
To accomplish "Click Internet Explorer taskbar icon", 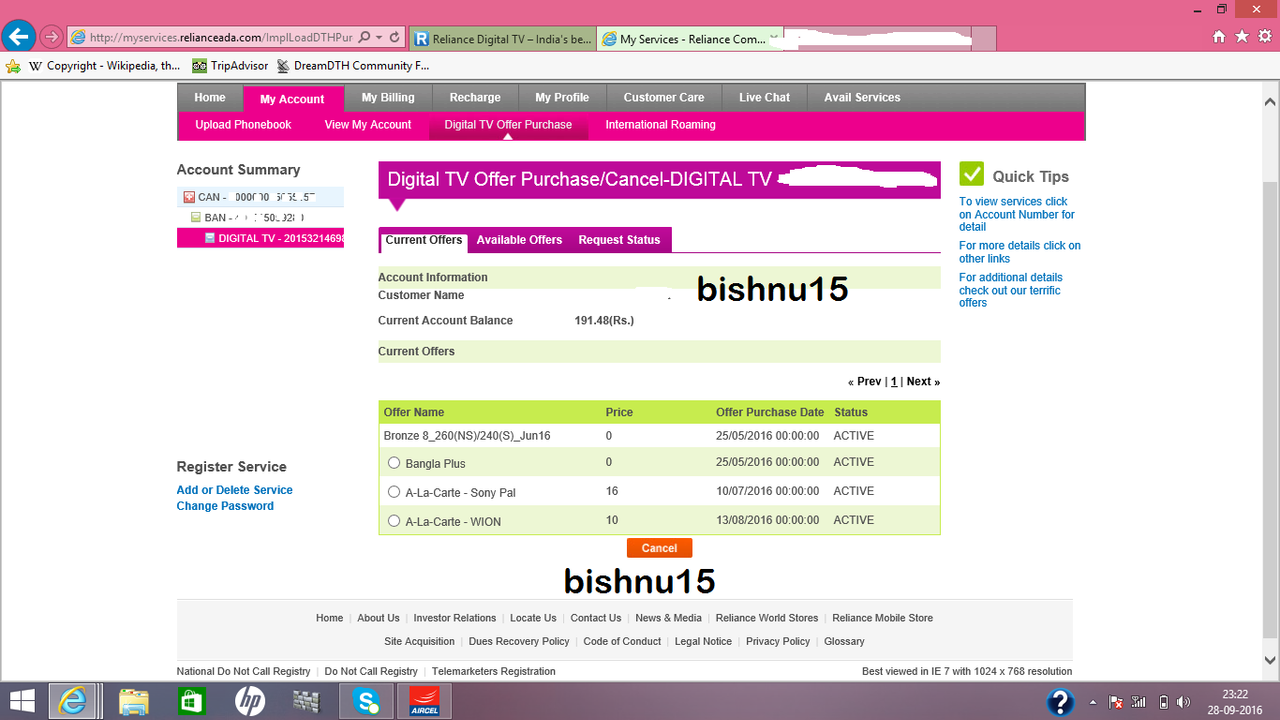I will click(x=74, y=701).
